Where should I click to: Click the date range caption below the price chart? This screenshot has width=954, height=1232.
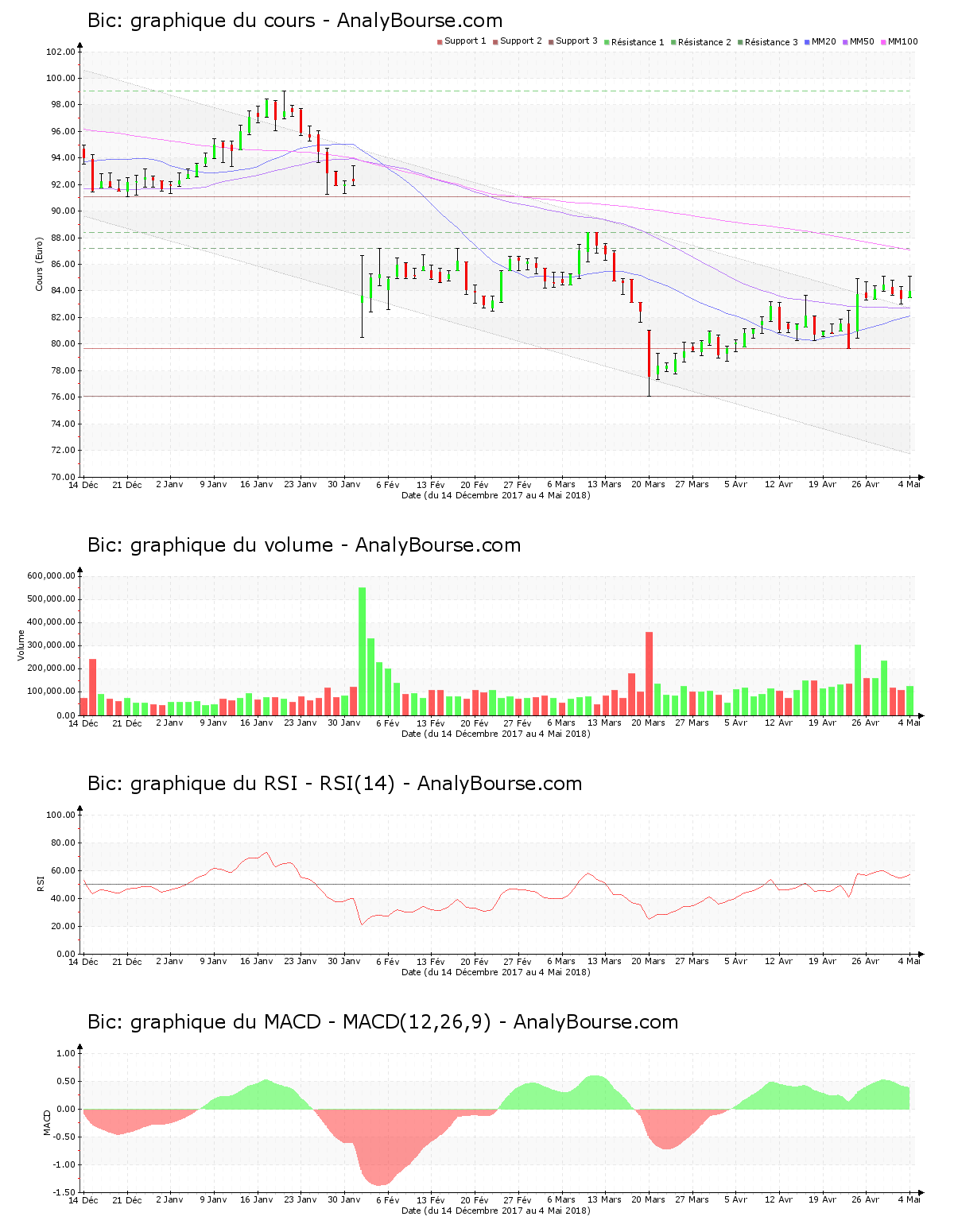pos(496,495)
